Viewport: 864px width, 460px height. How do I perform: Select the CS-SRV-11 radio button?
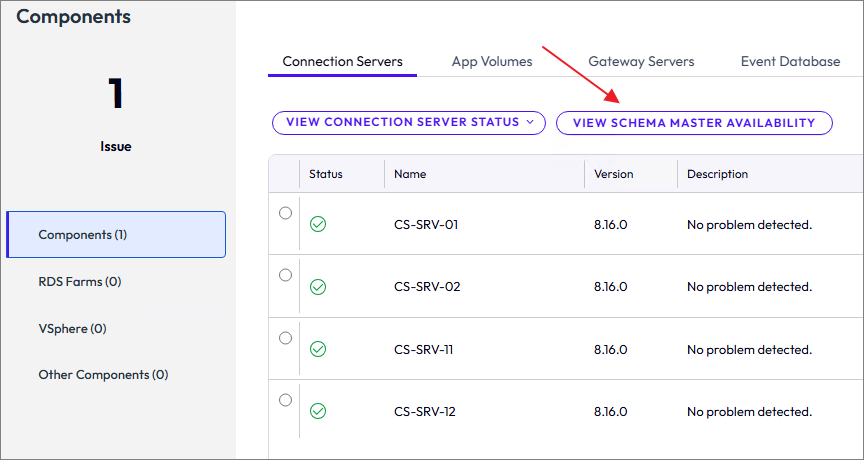point(286,338)
